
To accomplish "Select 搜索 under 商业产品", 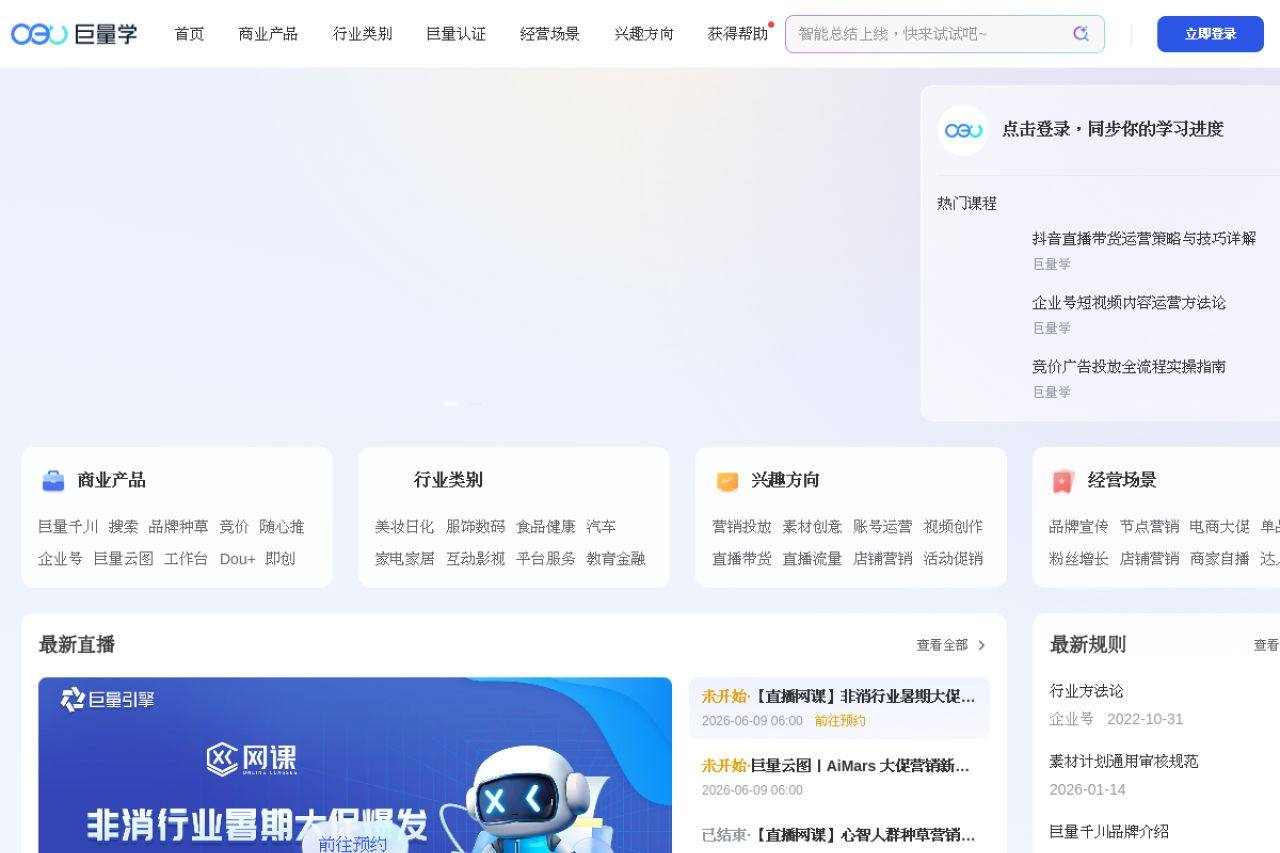I will (123, 527).
